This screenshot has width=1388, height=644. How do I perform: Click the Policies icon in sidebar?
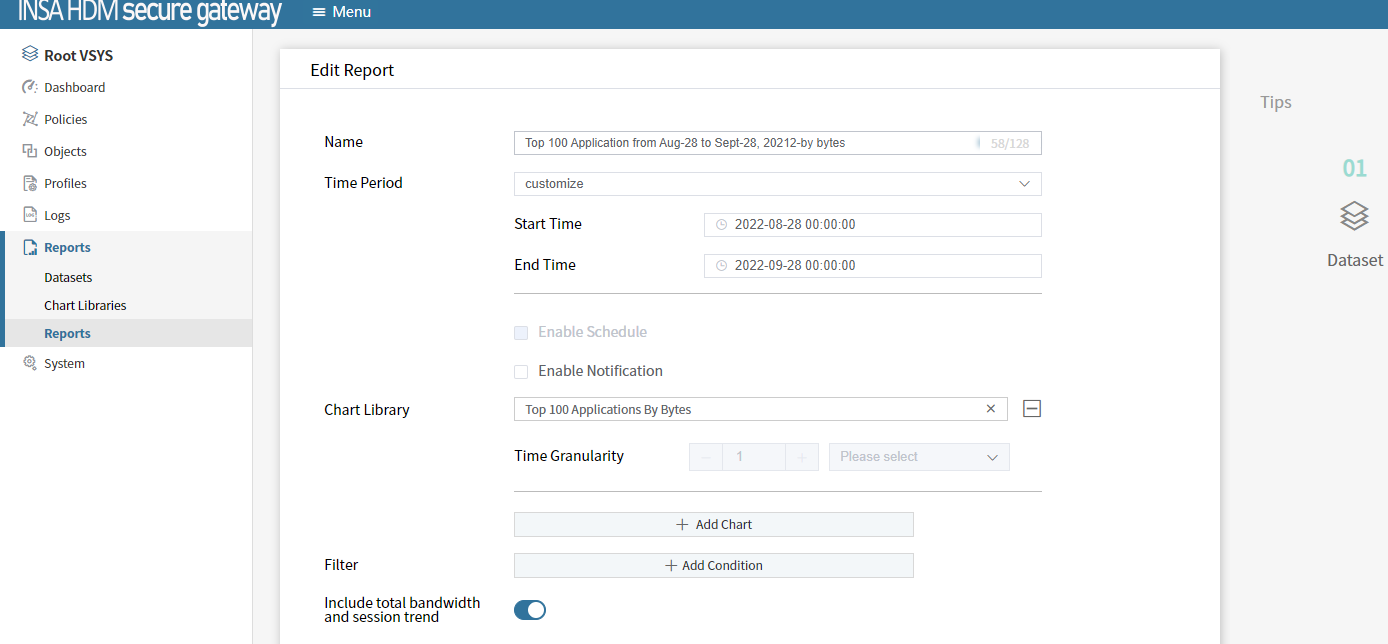point(30,119)
